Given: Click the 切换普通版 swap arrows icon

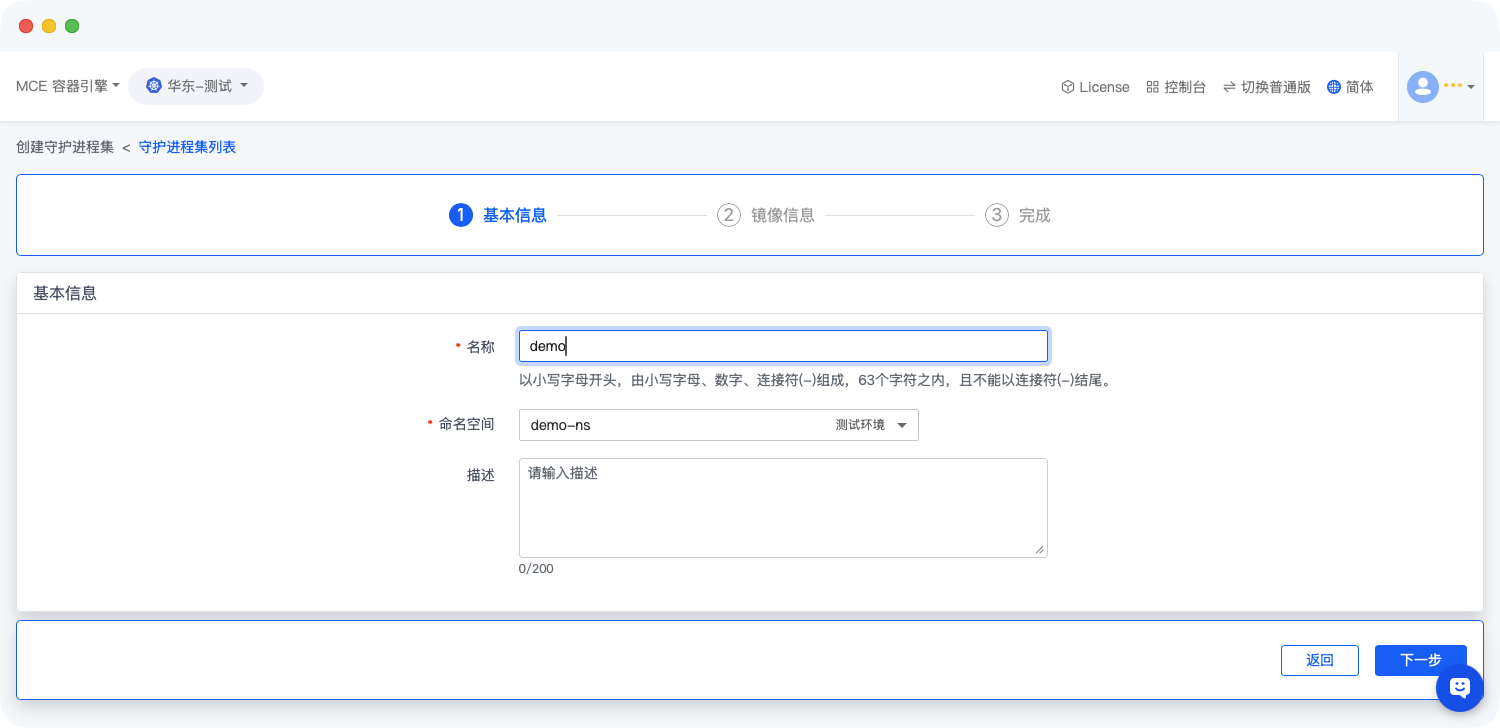Looking at the screenshot, I should pyautogui.click(x=1229, y=87).
